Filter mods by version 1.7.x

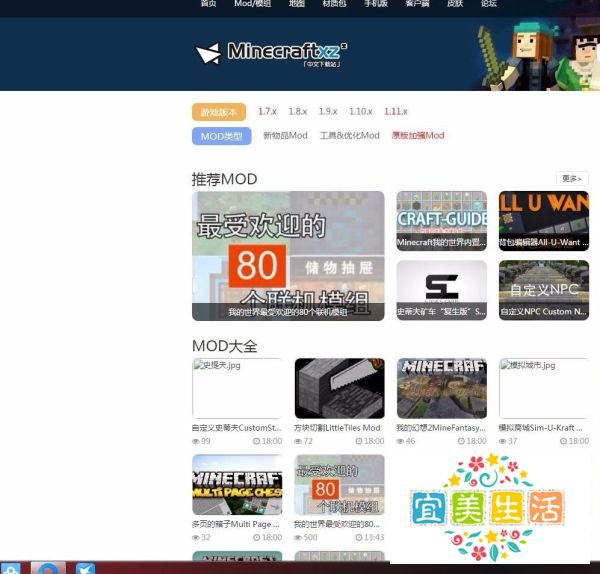click(267, 111)
